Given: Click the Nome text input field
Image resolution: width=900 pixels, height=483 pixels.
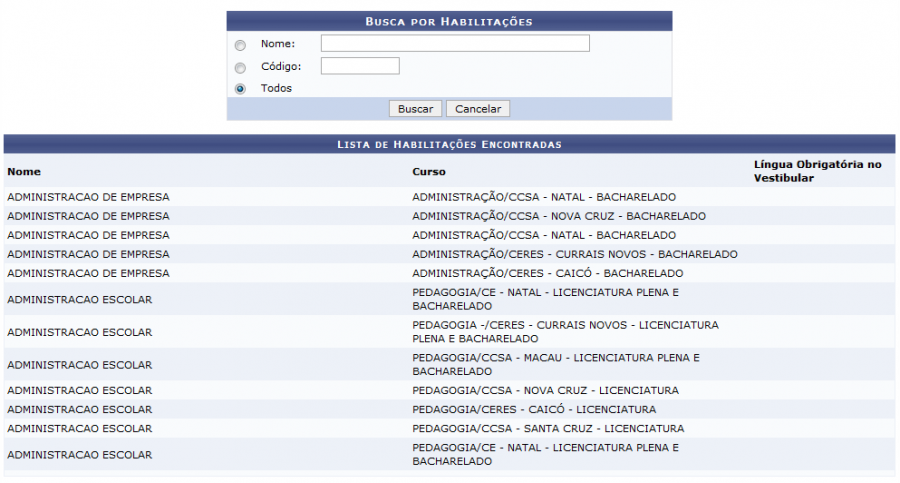Looking at the screenshot, I should click(x=455, y=43).
